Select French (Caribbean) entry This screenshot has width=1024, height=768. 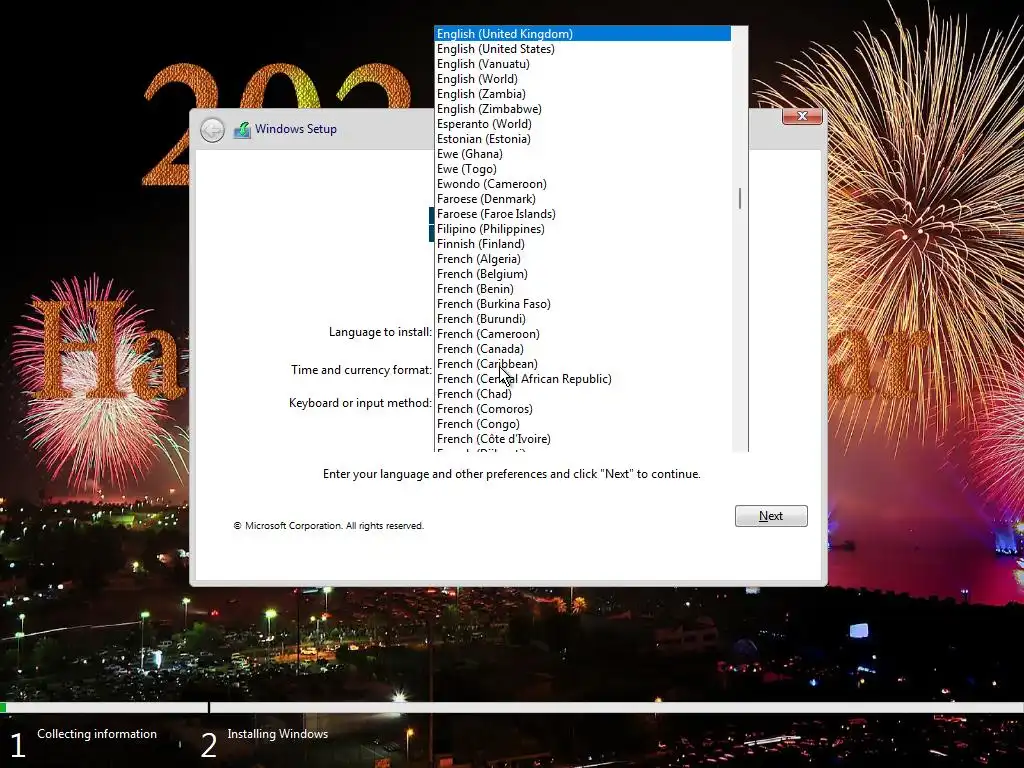583,364
